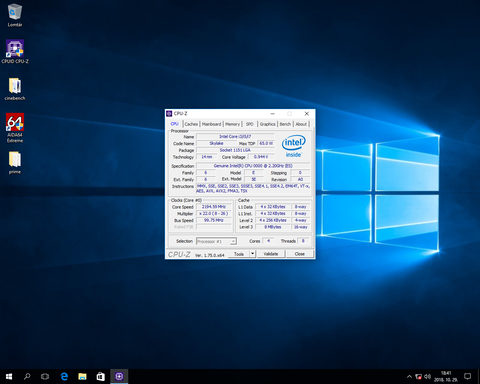Open the CPUID CPU-Z desktop shortcut

pyautogui.click(x=15, y=52)
